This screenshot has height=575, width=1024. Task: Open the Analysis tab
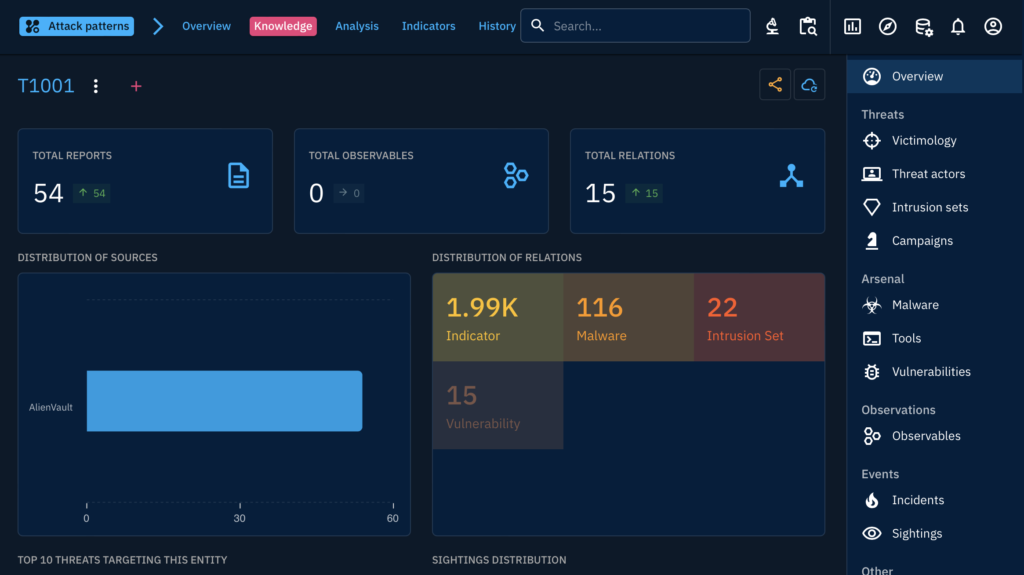point(357,26)
